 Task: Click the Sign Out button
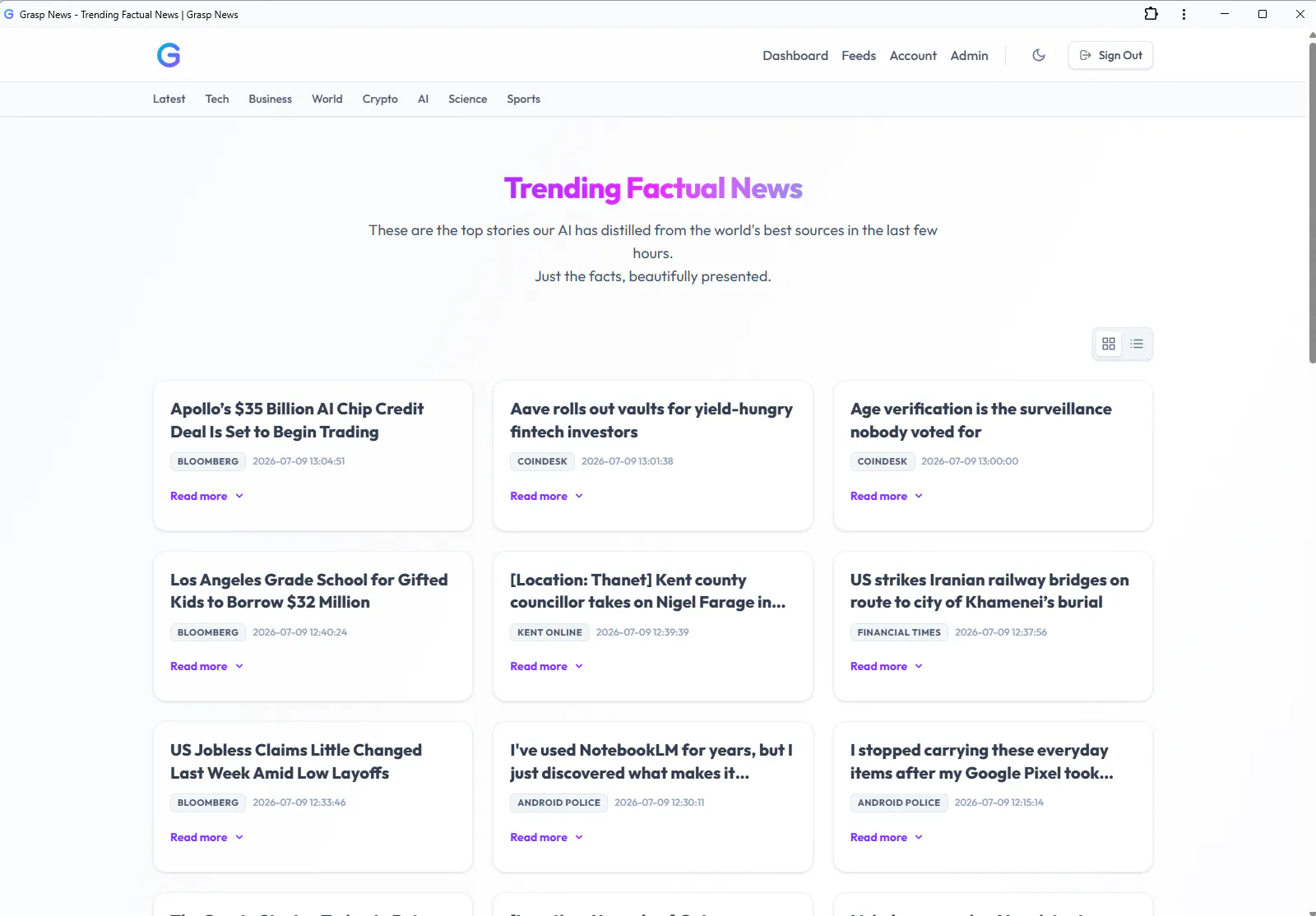click(1110, 55)
